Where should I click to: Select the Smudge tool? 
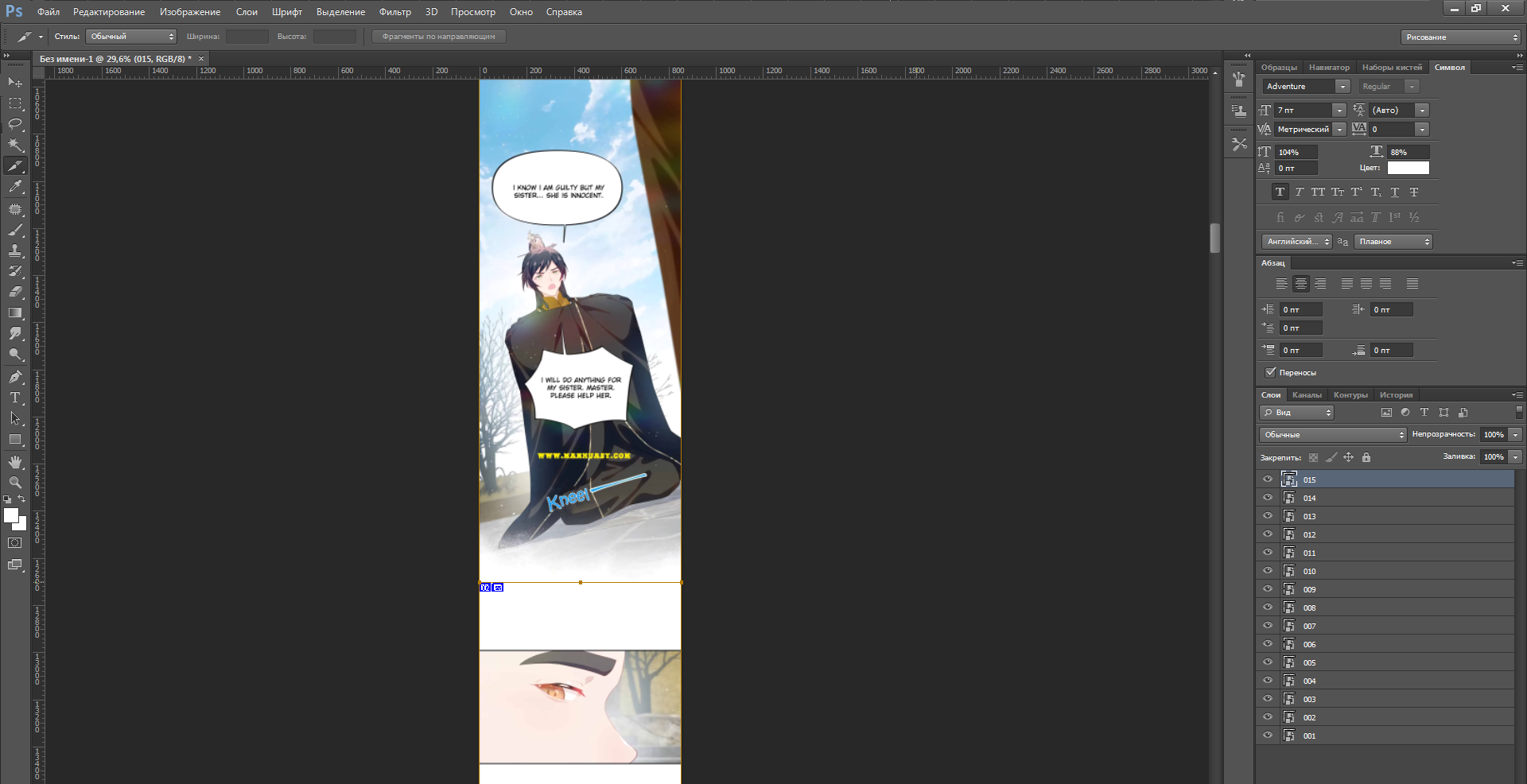coord(15,333)
